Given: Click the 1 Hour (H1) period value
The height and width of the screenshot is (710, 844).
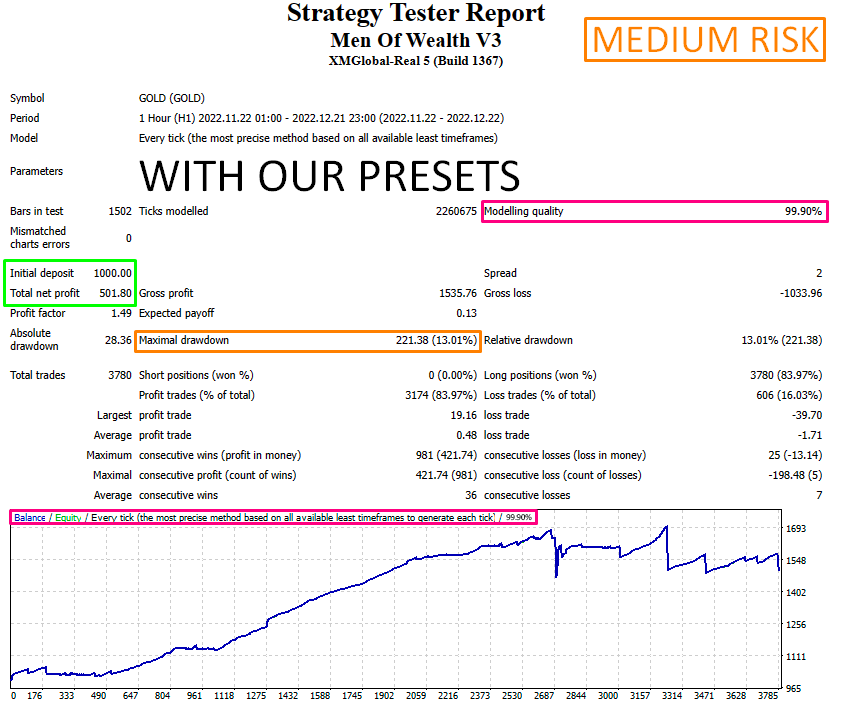Looking at the screenshot, I should coord(321,118).
